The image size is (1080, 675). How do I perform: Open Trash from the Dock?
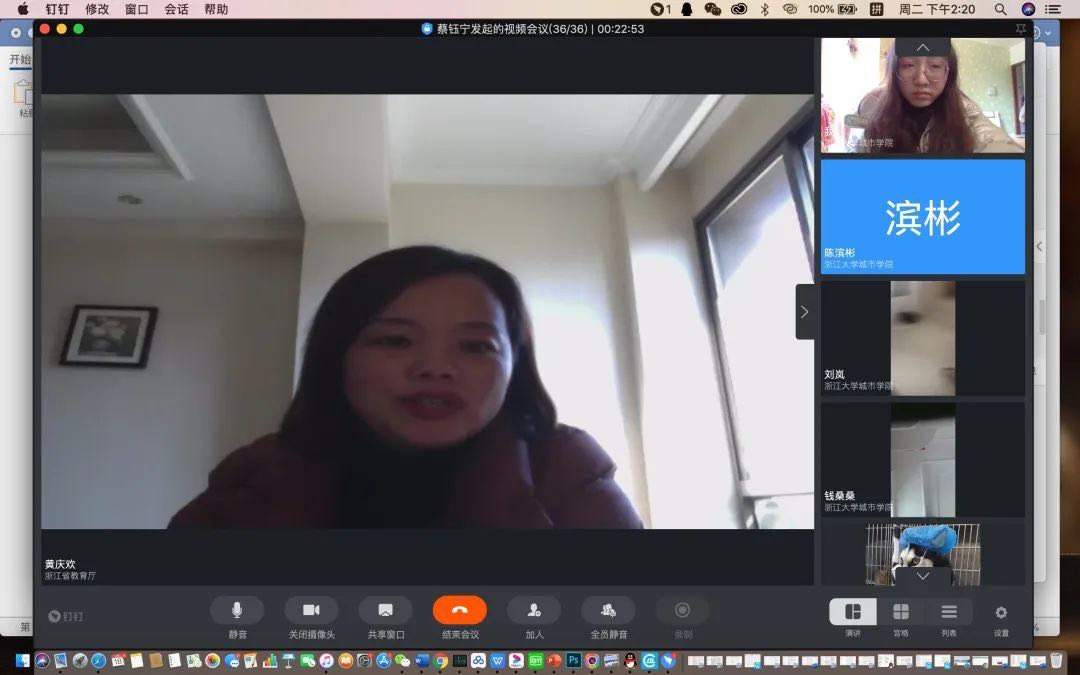(1056, 661)
